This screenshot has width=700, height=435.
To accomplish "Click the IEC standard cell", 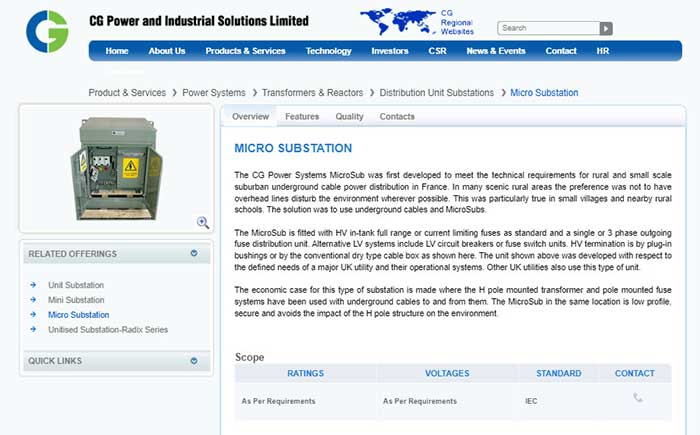I will [531, 401].
